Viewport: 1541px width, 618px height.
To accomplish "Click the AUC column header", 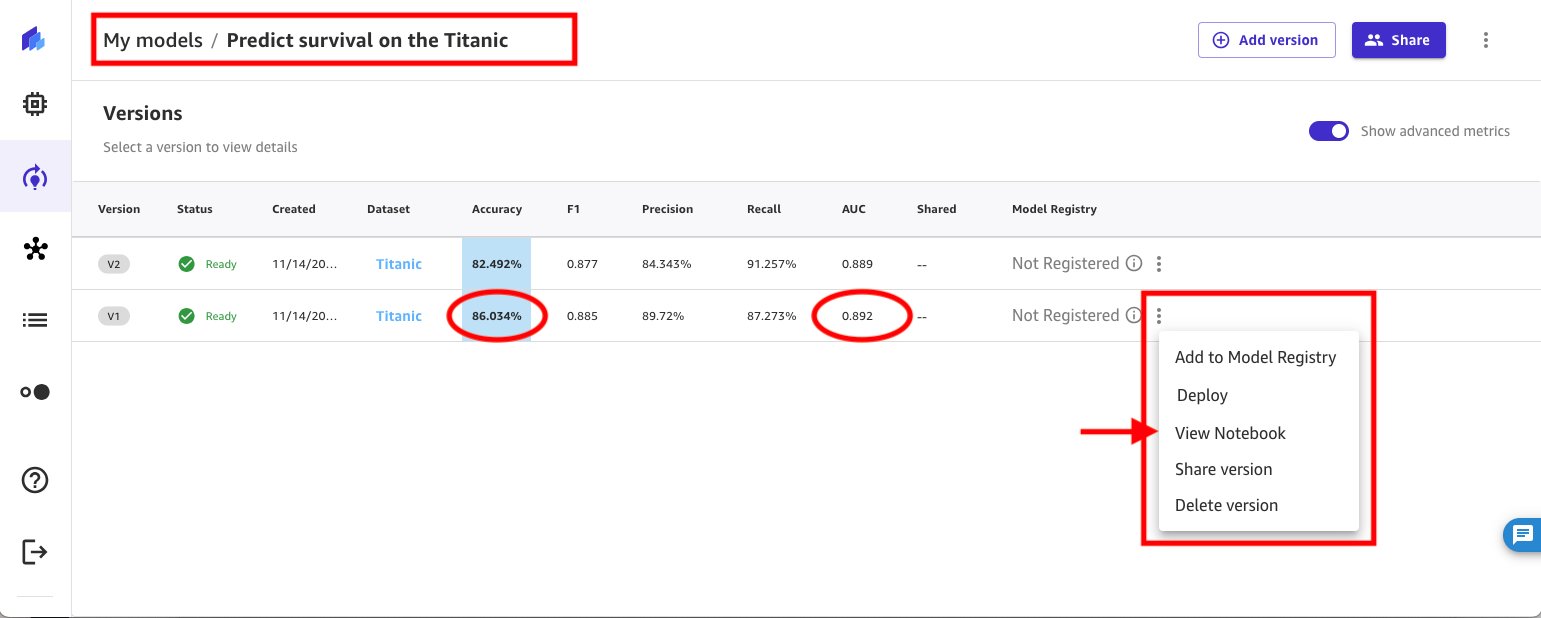I will point(854,209).
